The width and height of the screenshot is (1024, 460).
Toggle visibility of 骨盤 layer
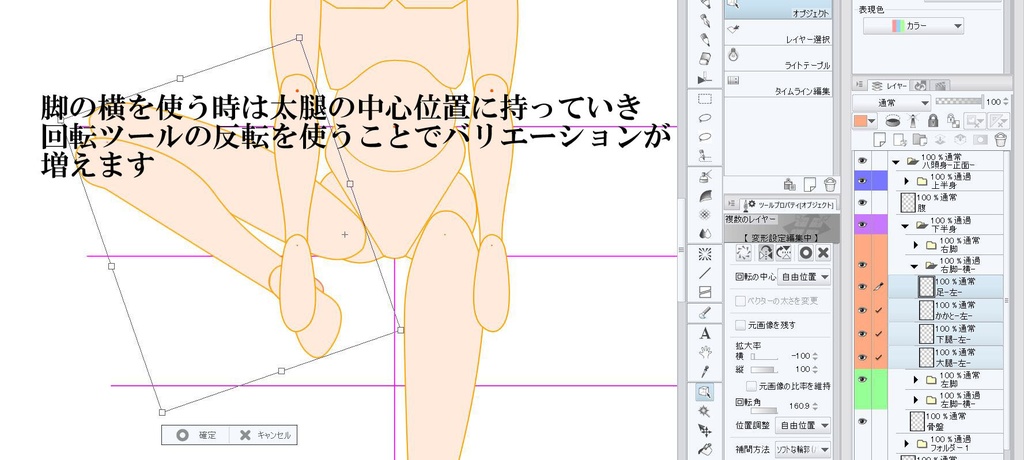click(x=863, y=421)
